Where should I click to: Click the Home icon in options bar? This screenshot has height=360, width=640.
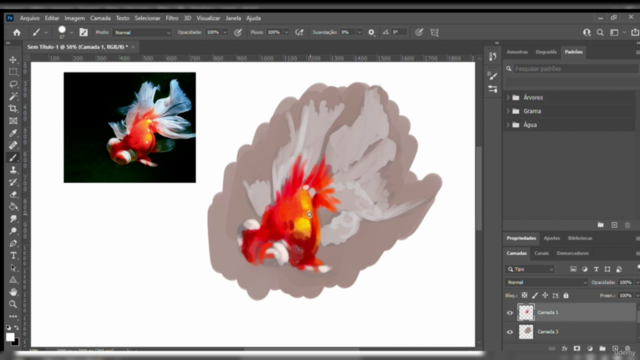17,32
